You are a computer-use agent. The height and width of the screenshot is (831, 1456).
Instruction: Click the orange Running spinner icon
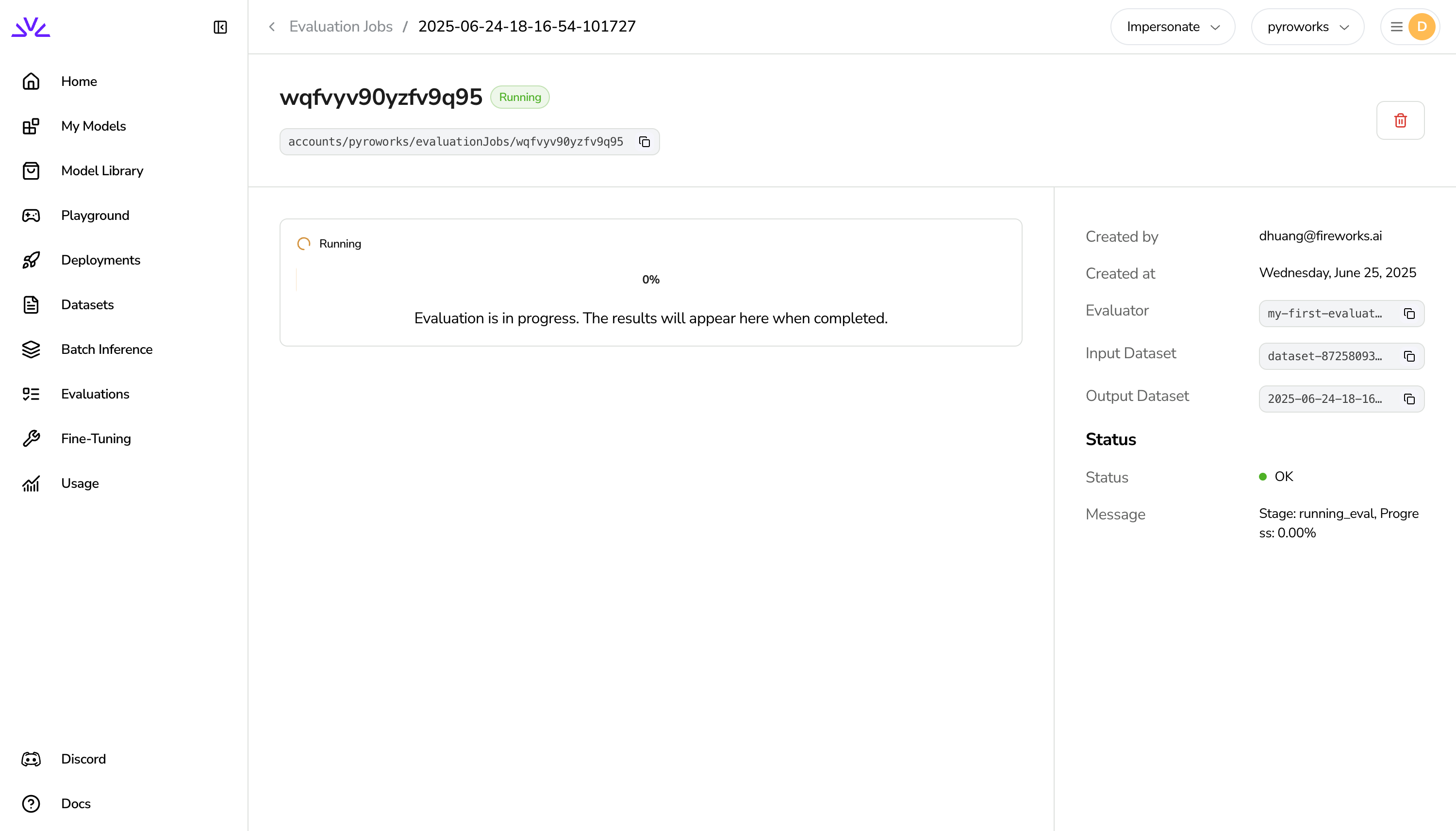click(303, 244)
